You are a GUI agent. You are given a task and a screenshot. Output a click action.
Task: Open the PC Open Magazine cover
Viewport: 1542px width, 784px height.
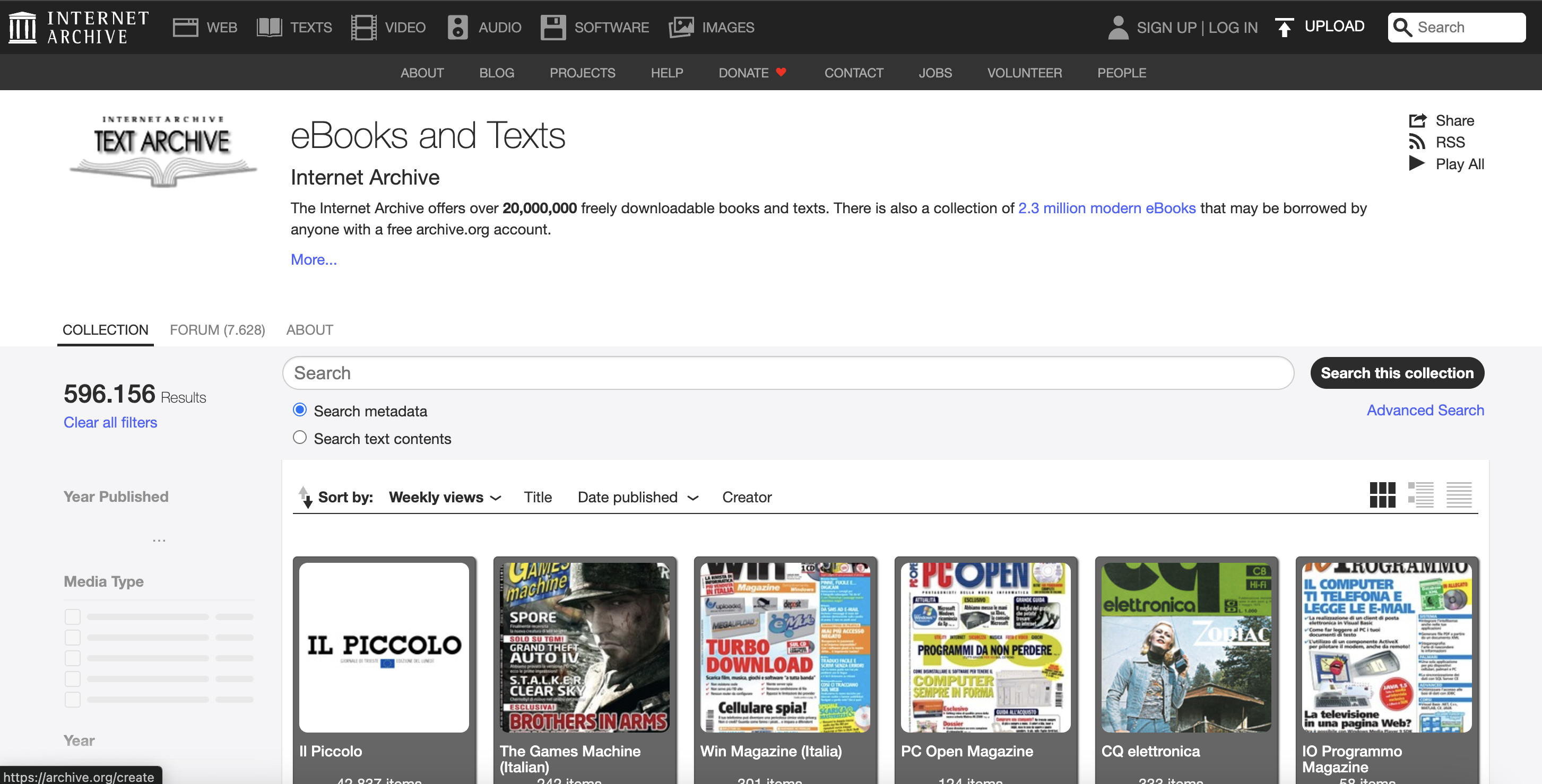pyautogui.click(x=985, y=647)
